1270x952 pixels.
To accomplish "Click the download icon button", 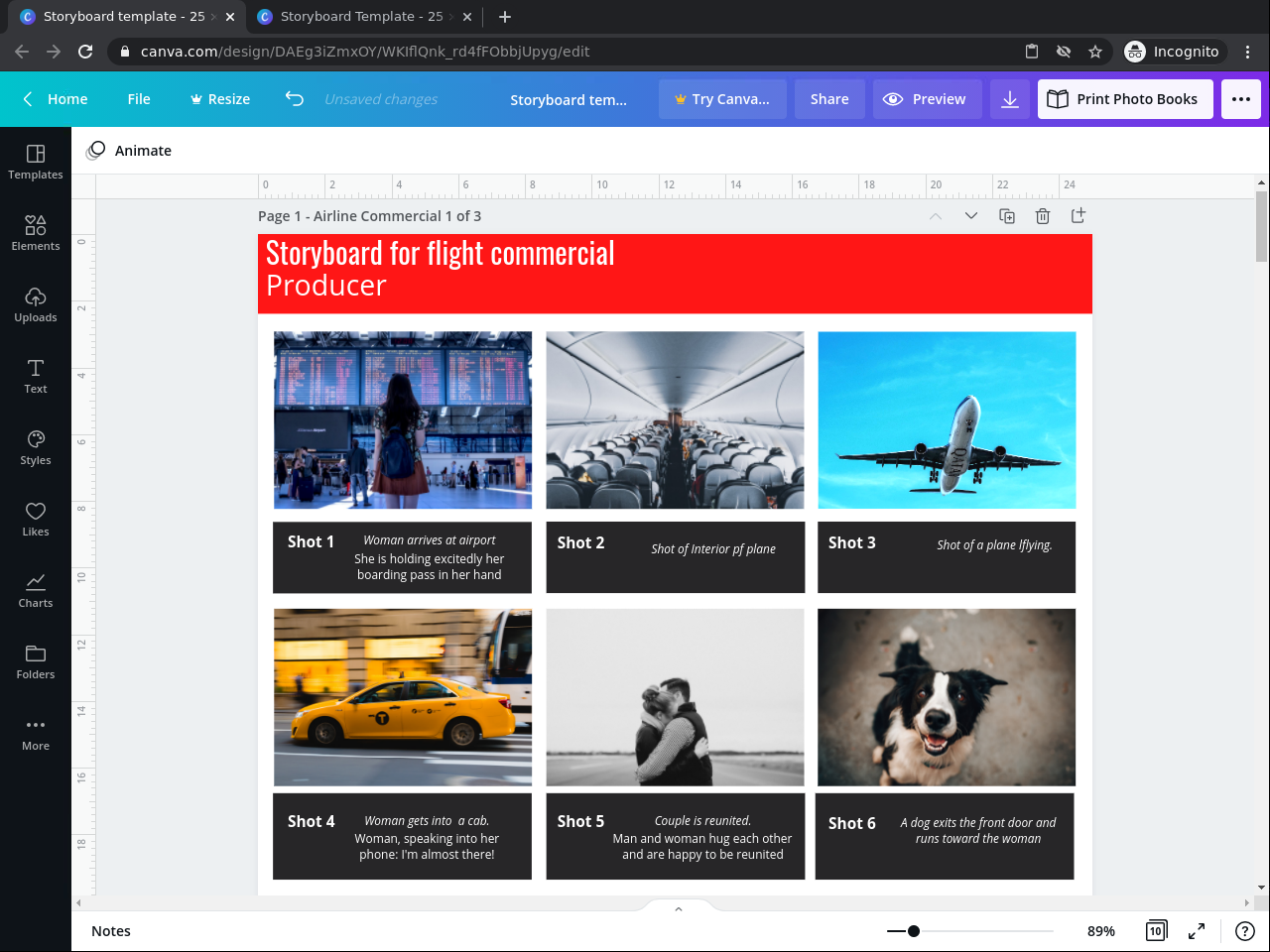I will point(1010,99).
